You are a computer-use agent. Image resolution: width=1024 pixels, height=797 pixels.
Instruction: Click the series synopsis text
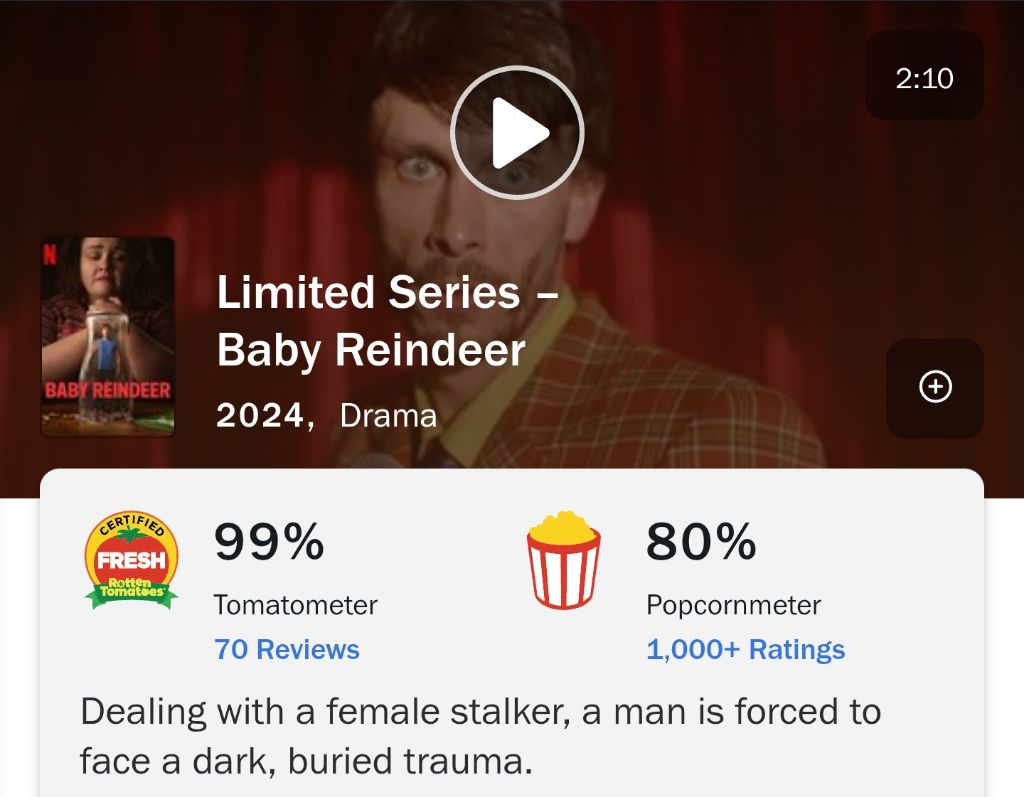tap(481, 736)
